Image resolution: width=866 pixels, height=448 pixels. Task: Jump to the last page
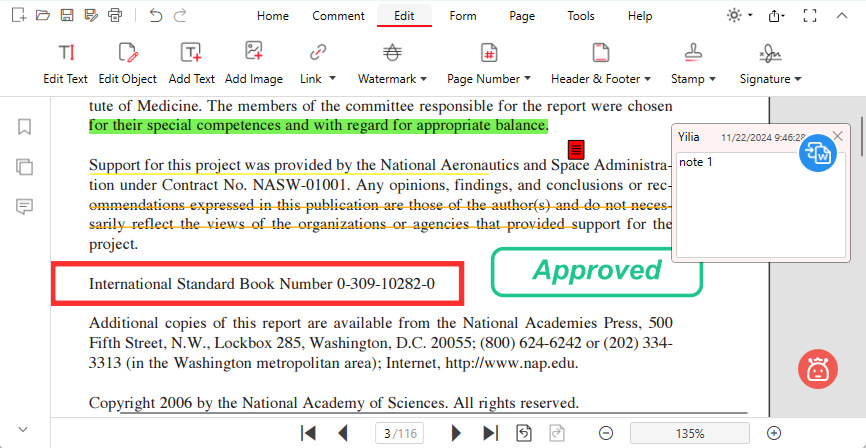tap(491, 433)
